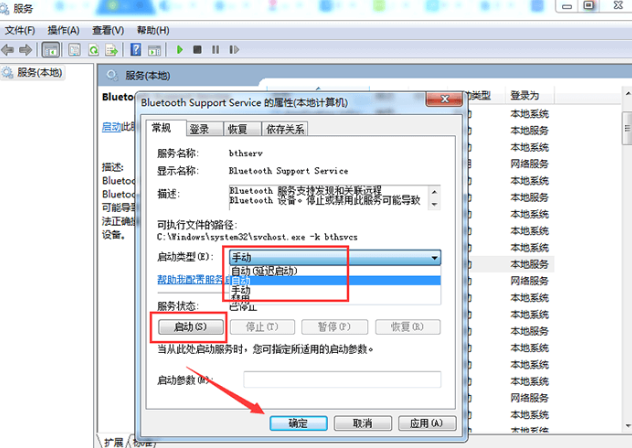Click the description box scroll-down arrow

click(434, 204)
